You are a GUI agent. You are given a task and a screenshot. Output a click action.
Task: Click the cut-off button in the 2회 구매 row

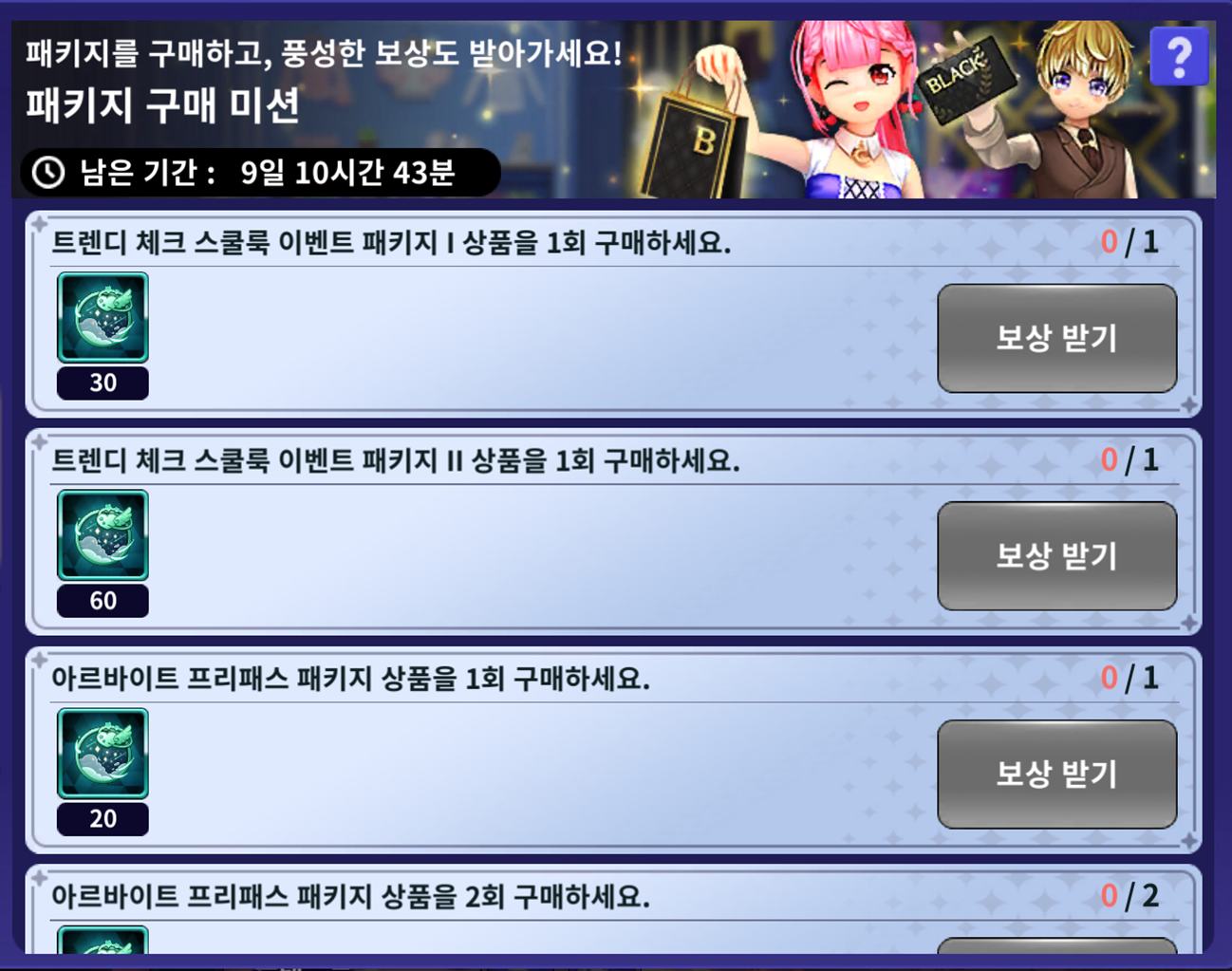click(x=1056, y=946)
